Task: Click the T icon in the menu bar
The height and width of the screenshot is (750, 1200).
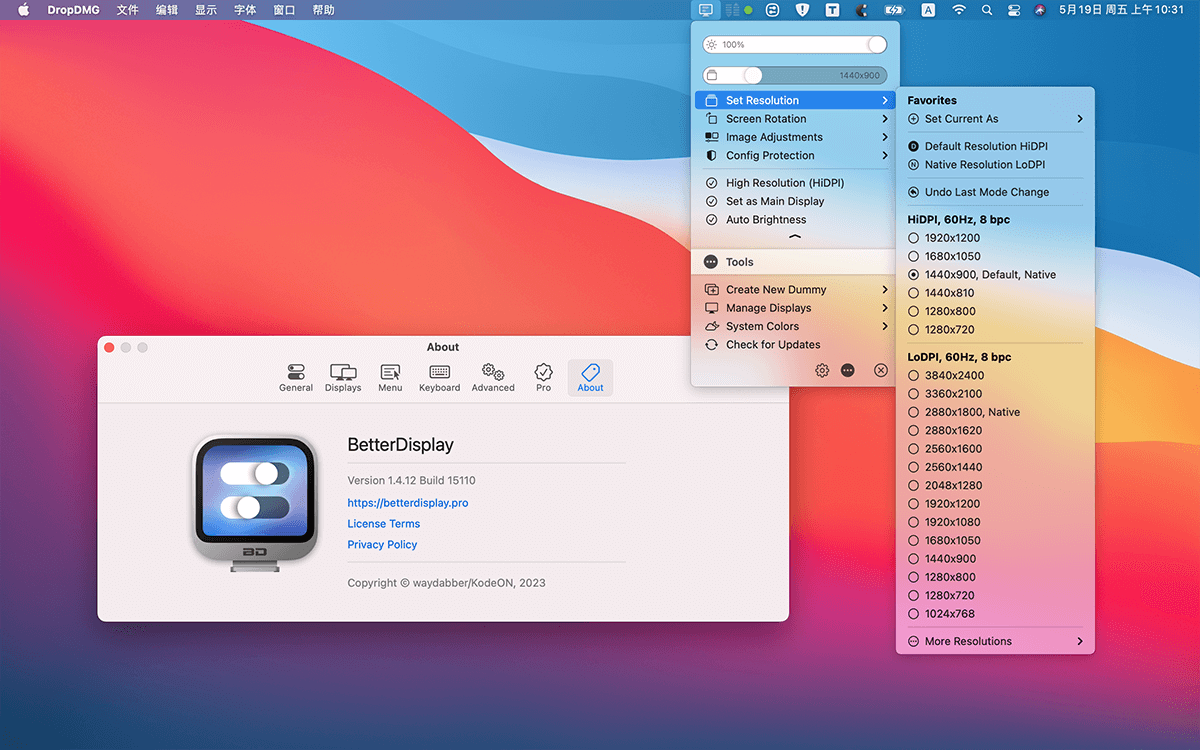Action: pyautogui.click(x=832, y=10)
